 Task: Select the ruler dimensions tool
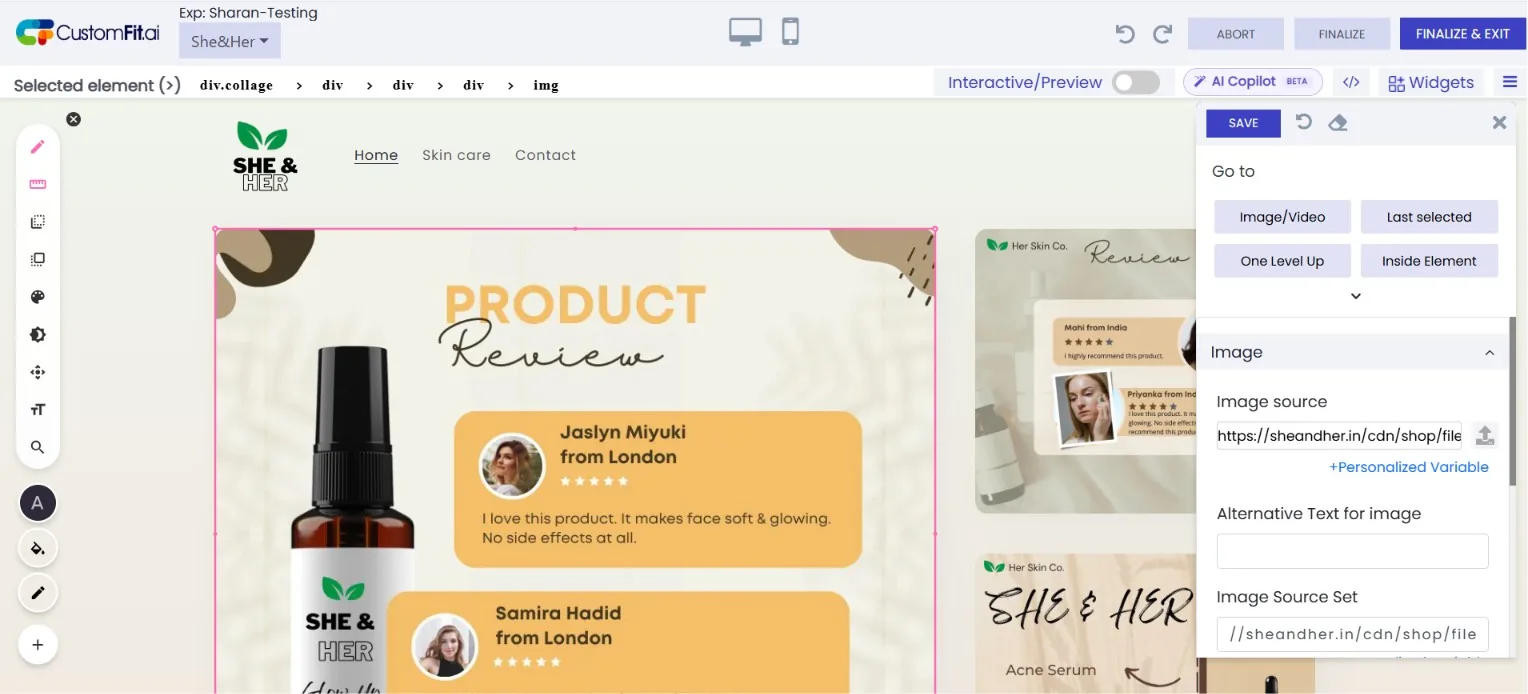point(38,184)
